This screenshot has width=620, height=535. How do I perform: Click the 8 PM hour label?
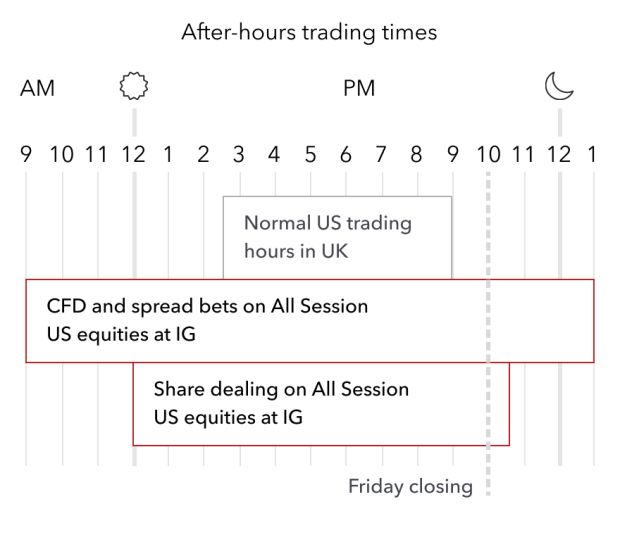[416, 154]
